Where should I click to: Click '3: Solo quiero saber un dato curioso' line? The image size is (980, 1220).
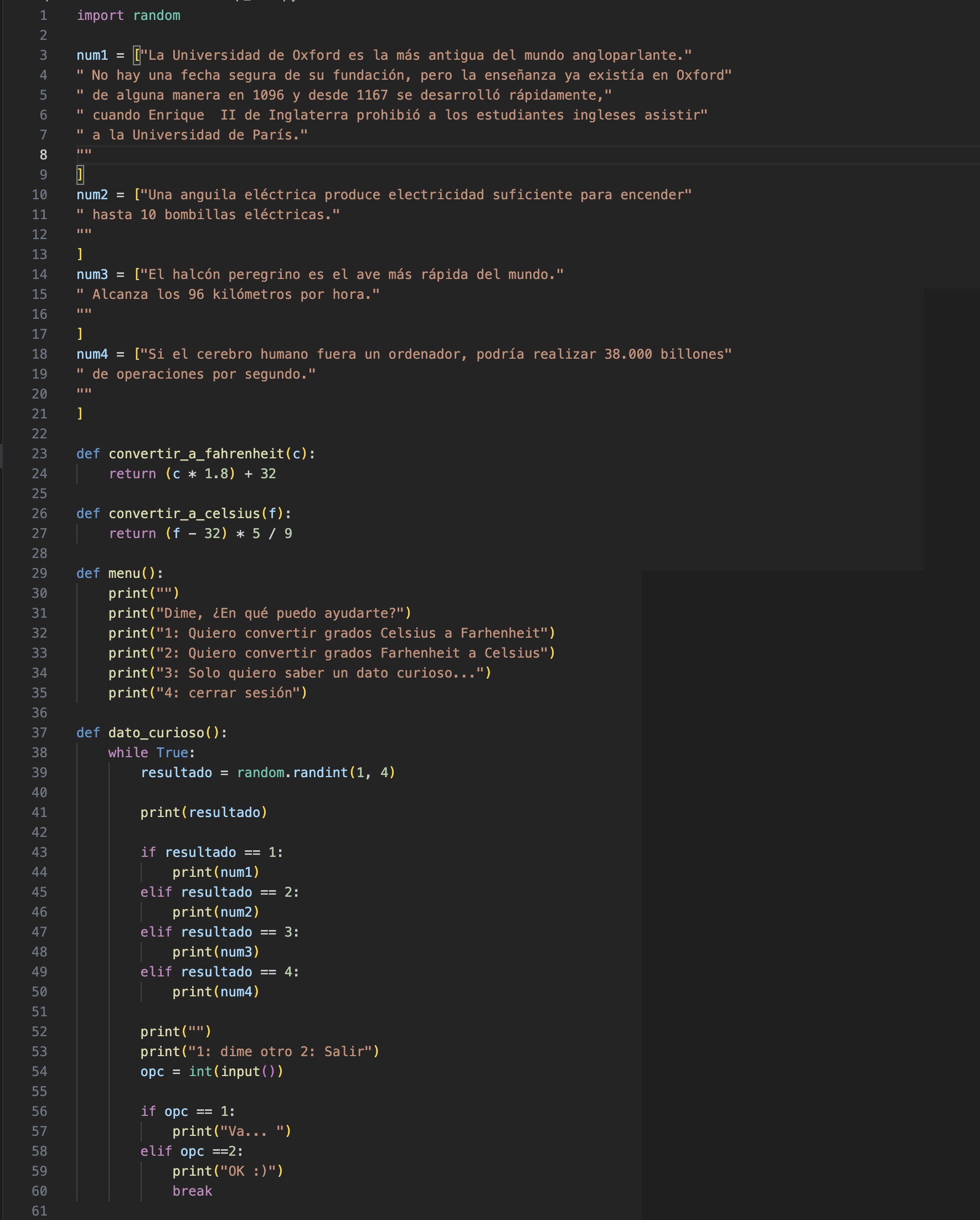click(x=300, y=673)
